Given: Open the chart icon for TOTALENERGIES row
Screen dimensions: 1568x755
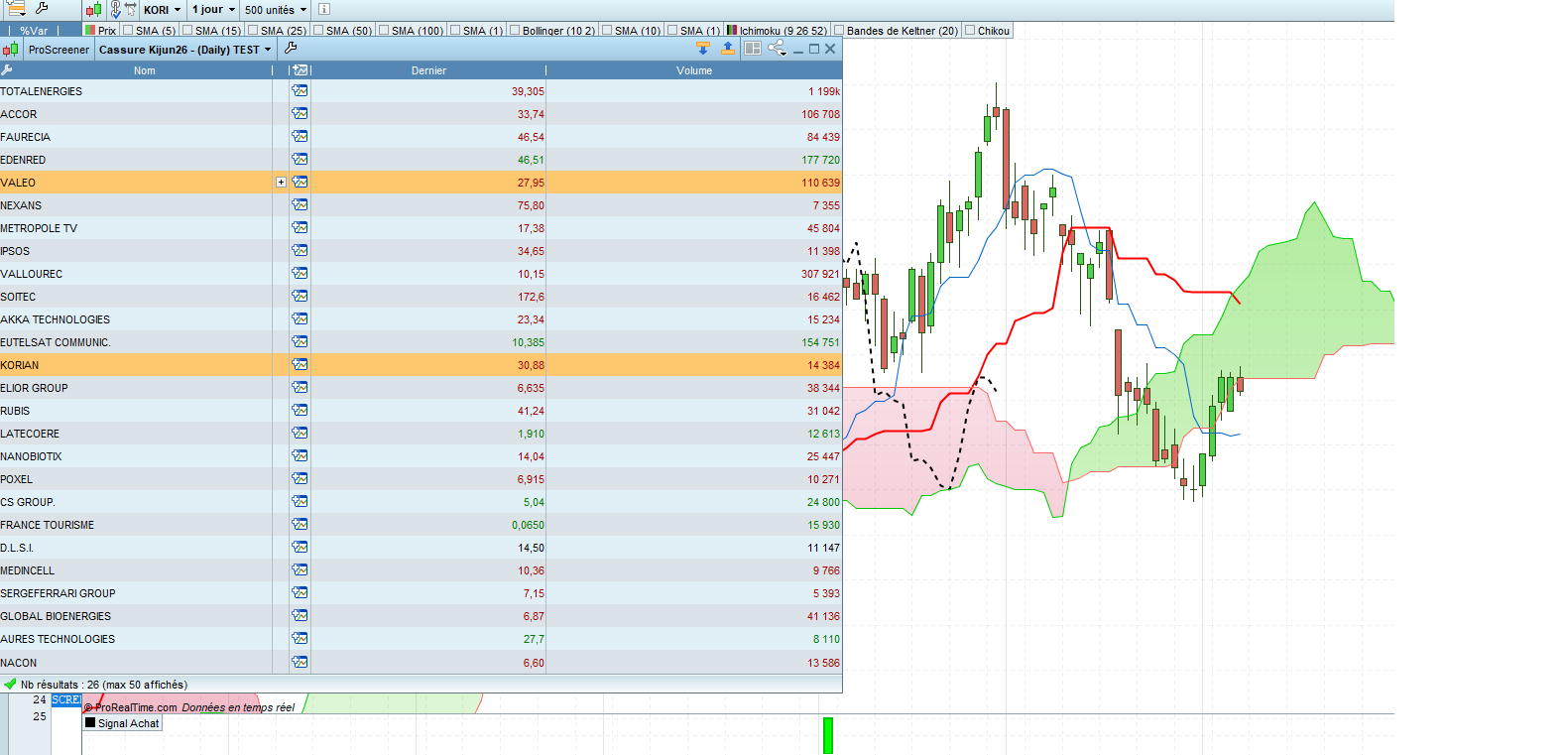Looking at the screenshot, I should click(x=300, y=90).
